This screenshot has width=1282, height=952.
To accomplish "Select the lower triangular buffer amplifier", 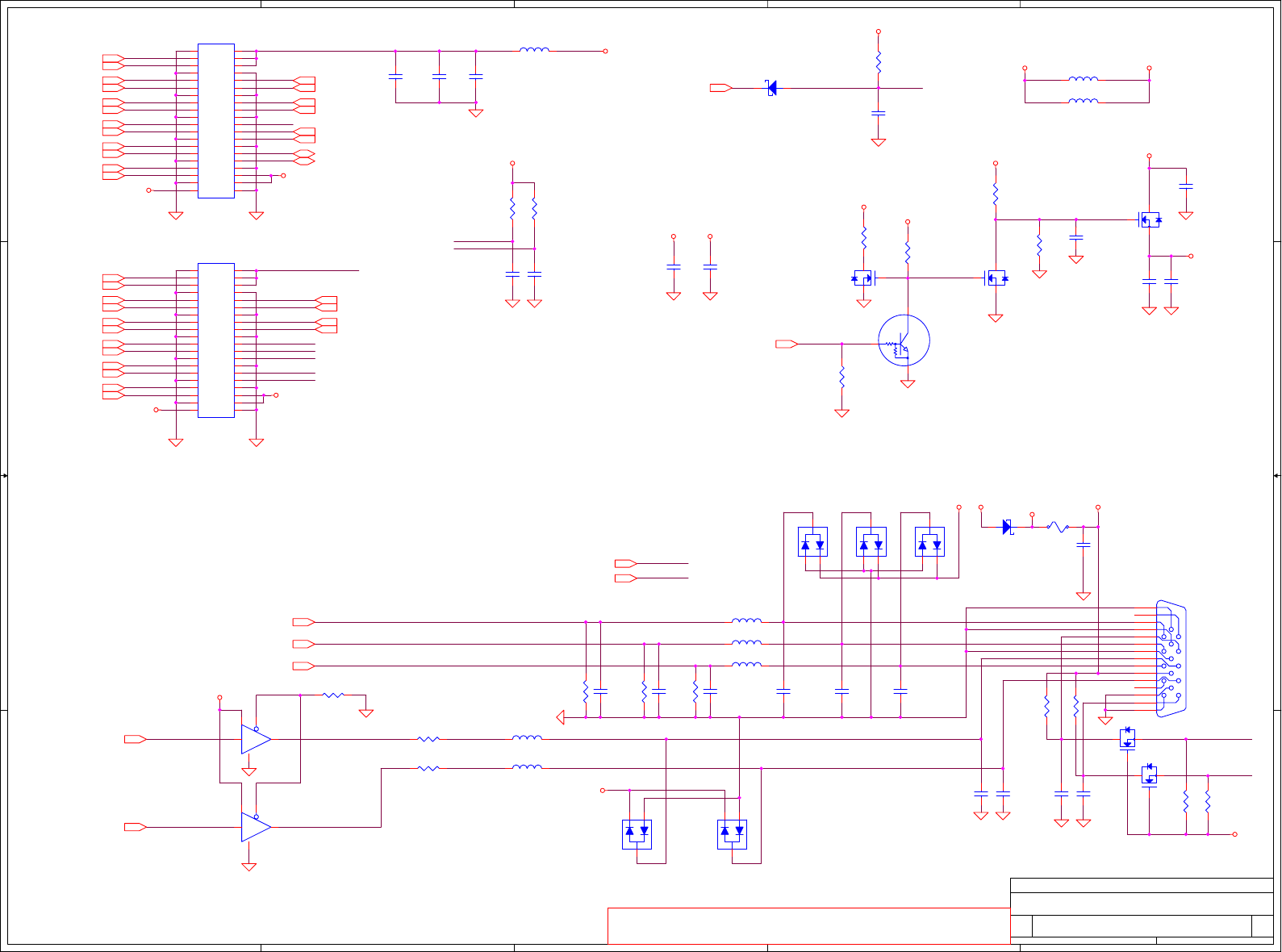I will tap(256, 827).
